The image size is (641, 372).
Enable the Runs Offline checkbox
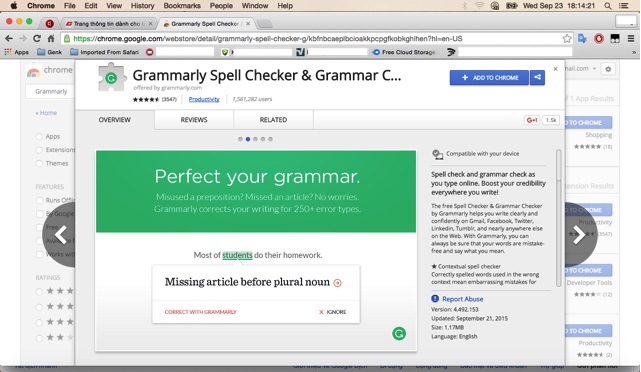tap(40, 200)
